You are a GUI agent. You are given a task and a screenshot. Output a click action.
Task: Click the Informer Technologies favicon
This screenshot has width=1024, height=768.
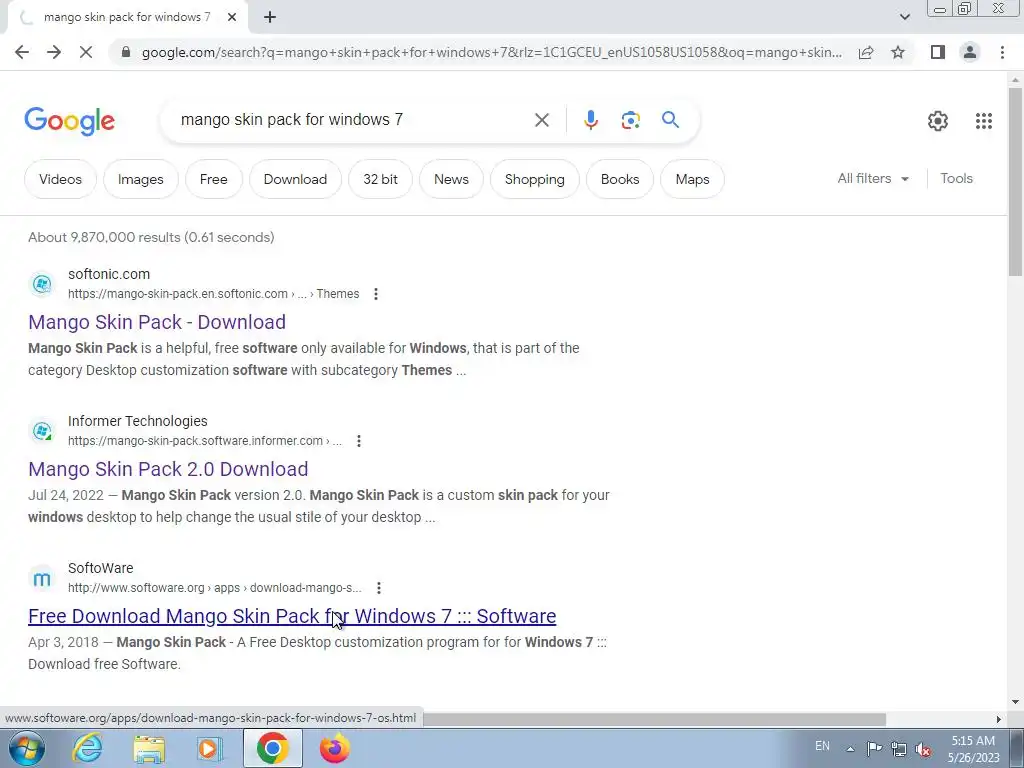pos(42,431)
